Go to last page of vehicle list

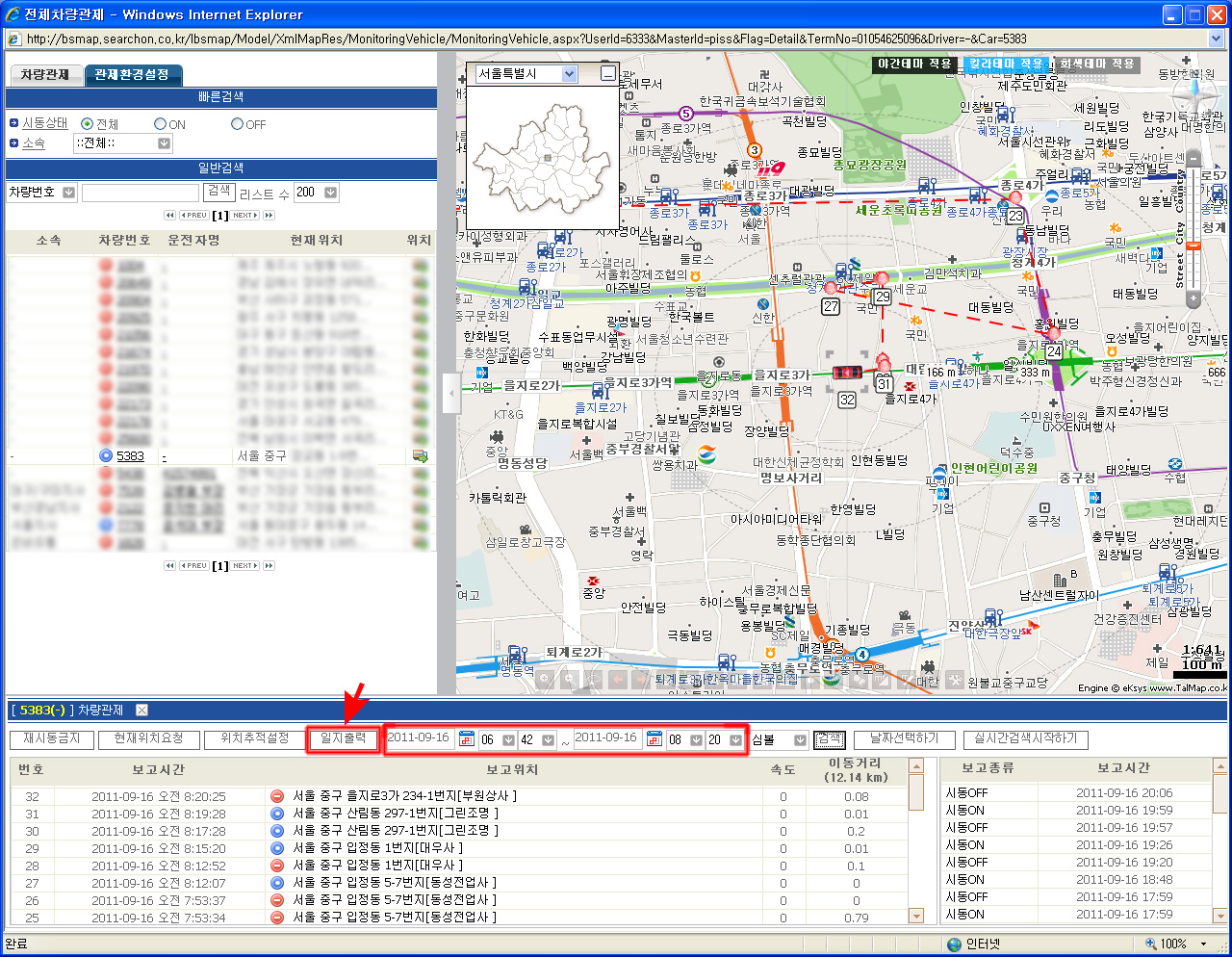(x=269, y=216)
